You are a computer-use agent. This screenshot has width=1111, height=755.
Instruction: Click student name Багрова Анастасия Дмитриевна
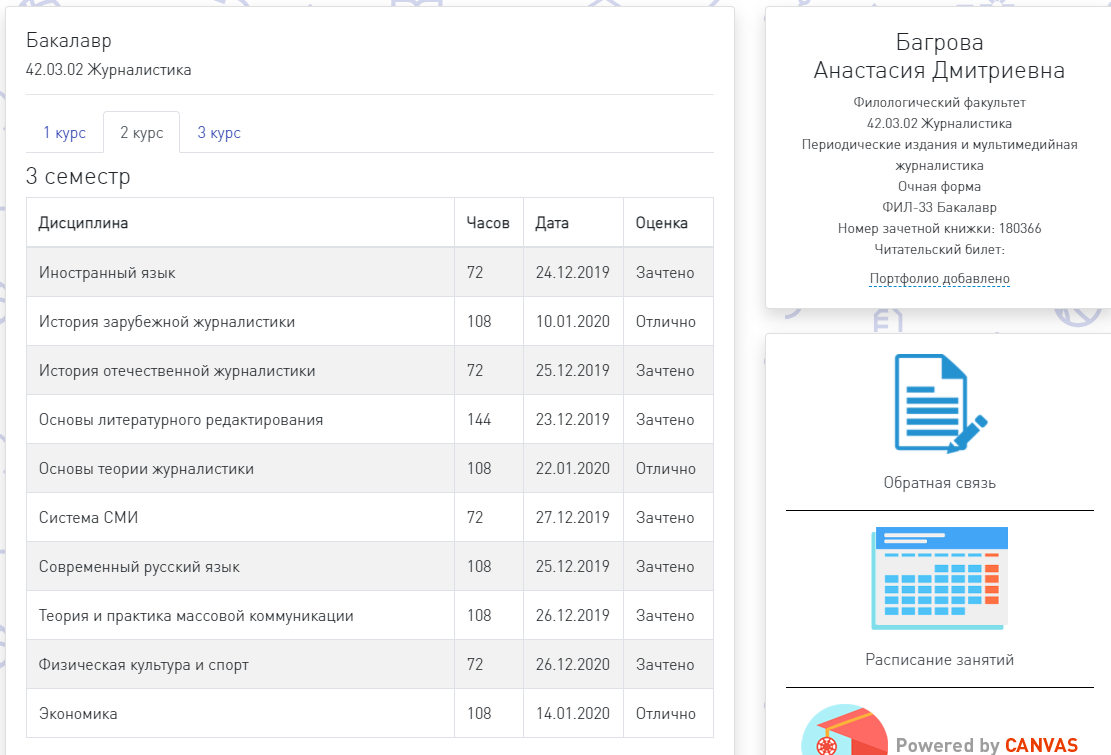[939, 57]
